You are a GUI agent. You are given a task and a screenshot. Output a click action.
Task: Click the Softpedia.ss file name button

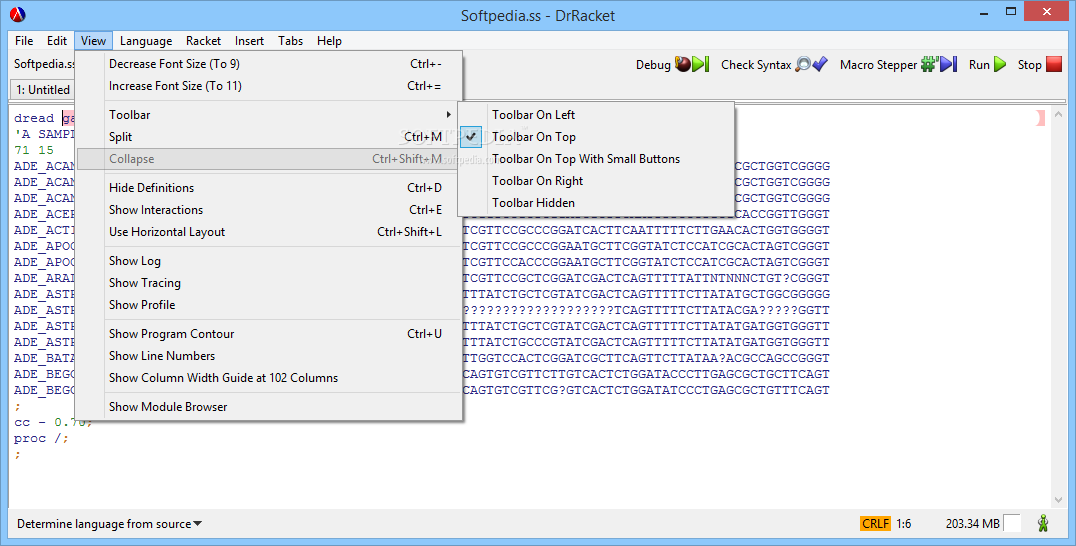44,64
